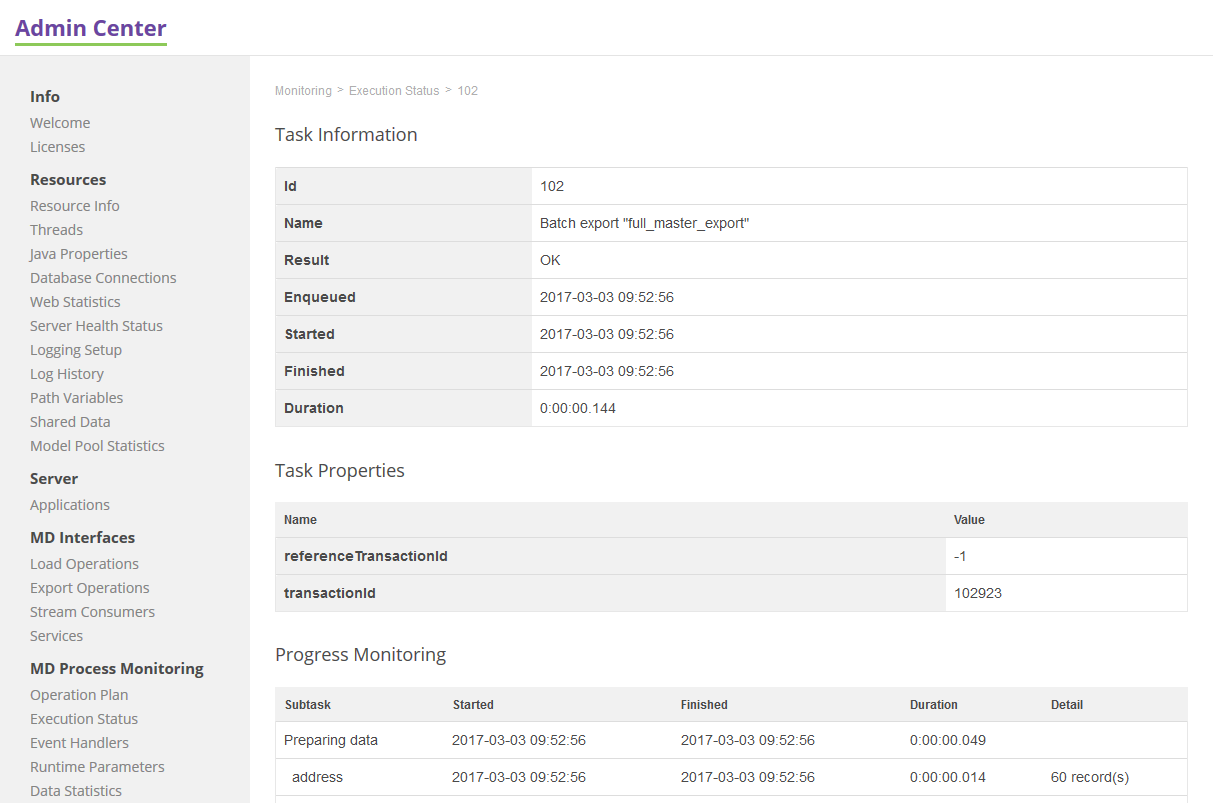Open Path Variables page
Viewport: 1214px width, 803px height.
point(76,398)
